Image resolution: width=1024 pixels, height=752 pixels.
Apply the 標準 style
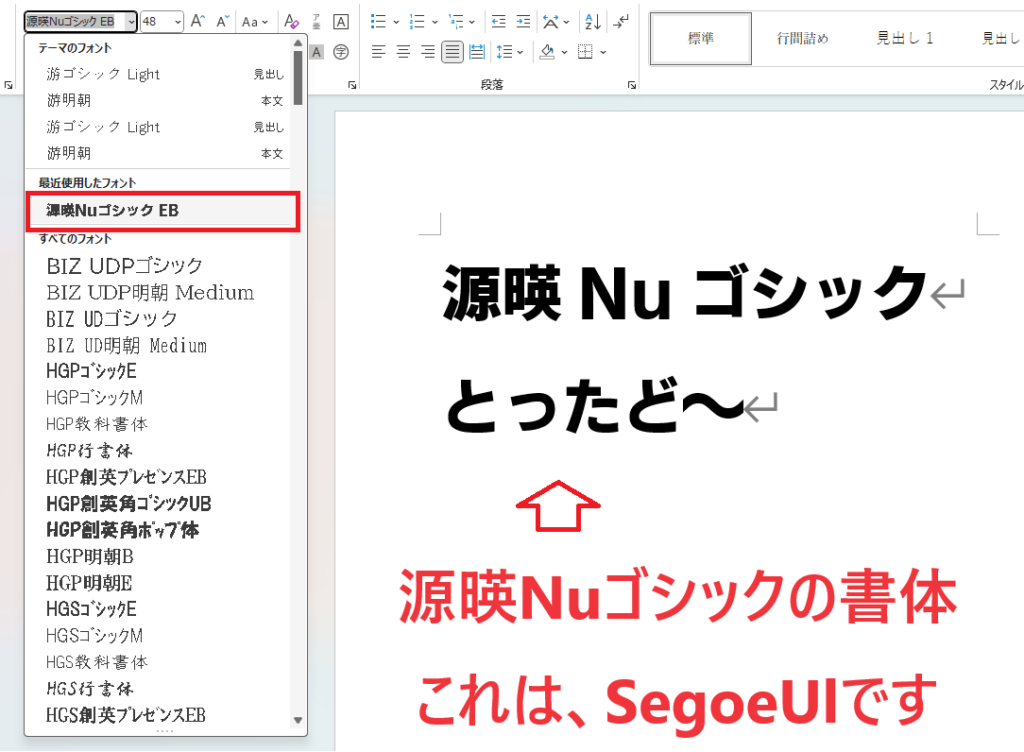pos(701,39)
